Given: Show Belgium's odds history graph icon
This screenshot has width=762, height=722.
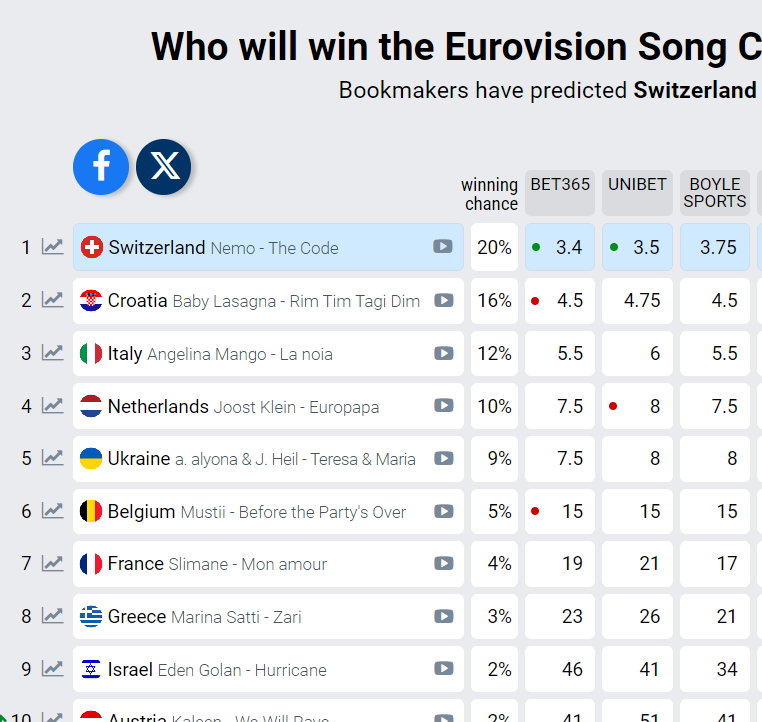Looking at the screenshot, I should tap(52, 511).
